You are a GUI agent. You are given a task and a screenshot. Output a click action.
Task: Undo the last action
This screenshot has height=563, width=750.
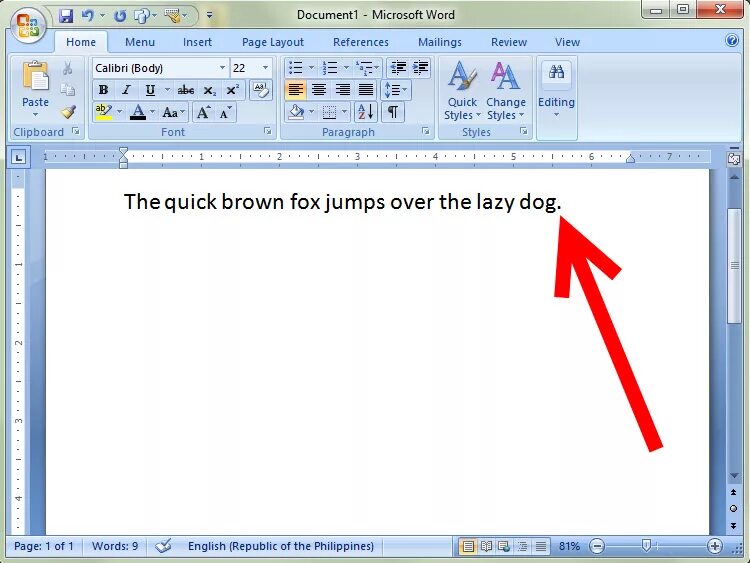pos(88,16)
